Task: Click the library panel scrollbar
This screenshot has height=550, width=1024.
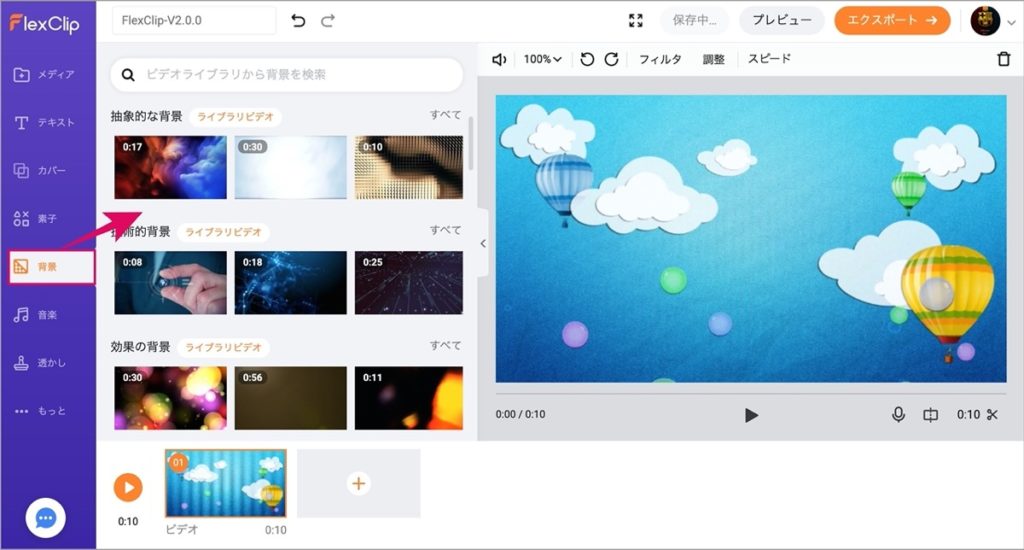Action: point(471,144)
